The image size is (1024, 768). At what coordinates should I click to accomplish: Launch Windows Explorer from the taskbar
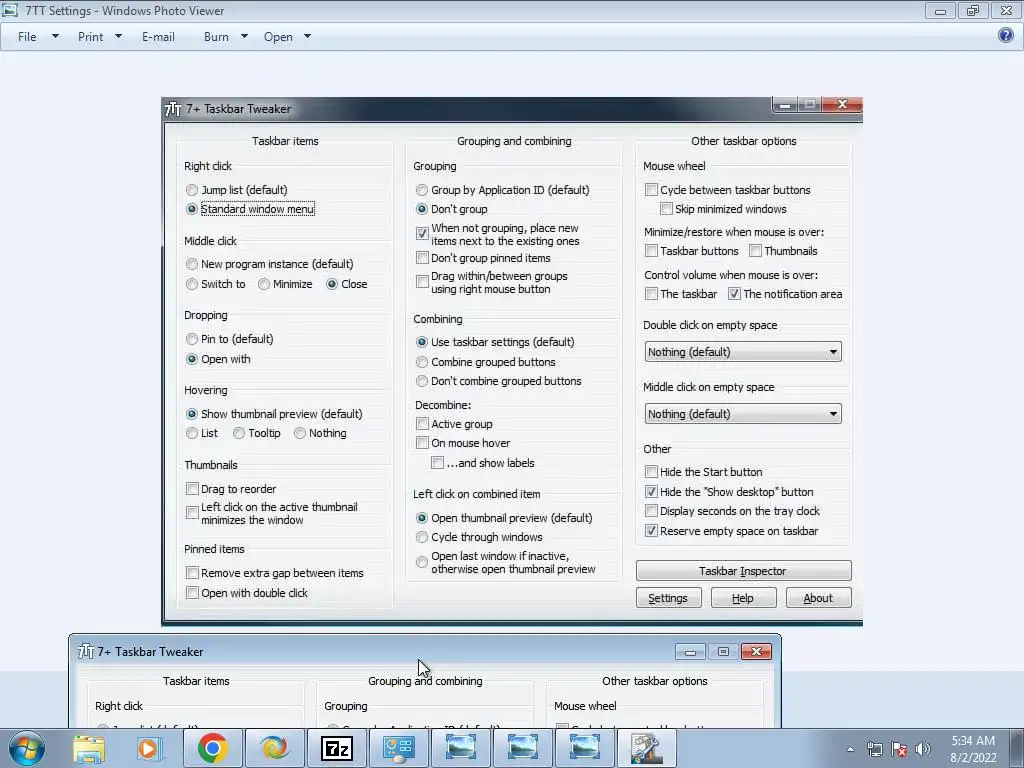click(89, 748)
